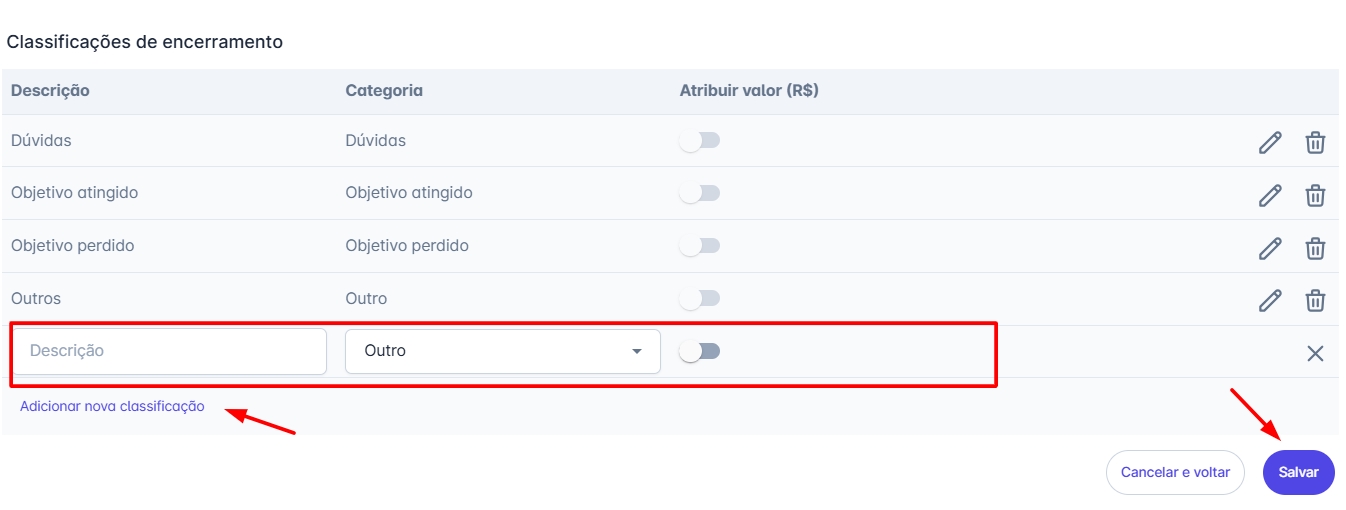Click Adicionar nova classificação link
1346x510 pixels.
tap(112, 406)
